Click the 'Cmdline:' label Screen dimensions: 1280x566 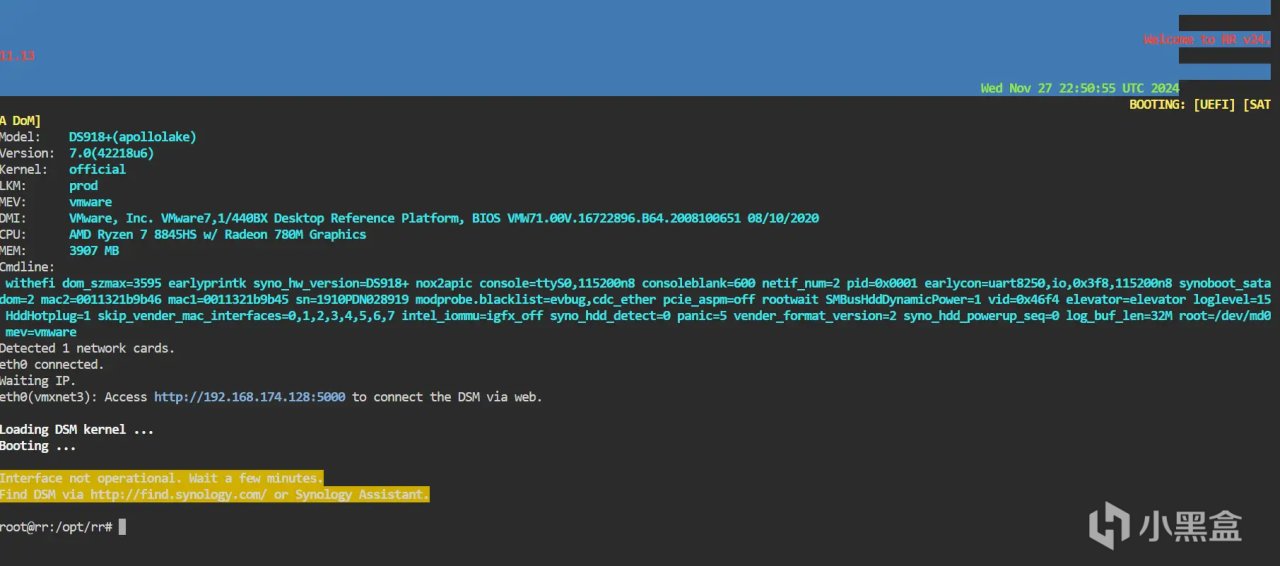pos(28,267)
